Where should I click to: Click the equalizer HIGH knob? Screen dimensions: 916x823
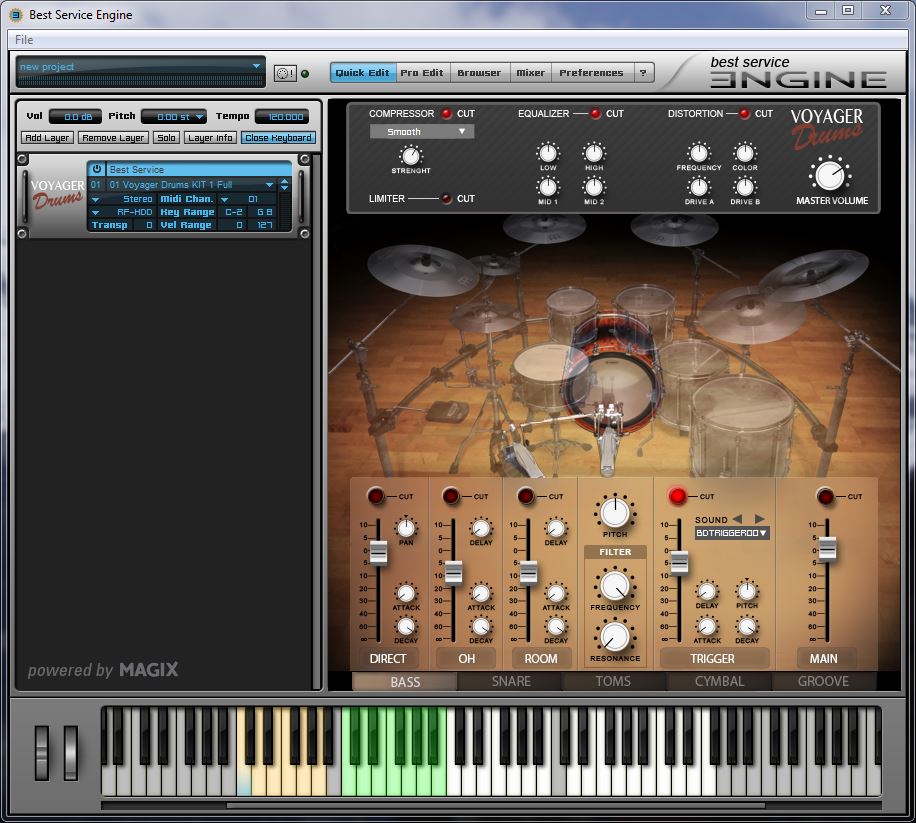pyautogui.click(x=594, y=153)
